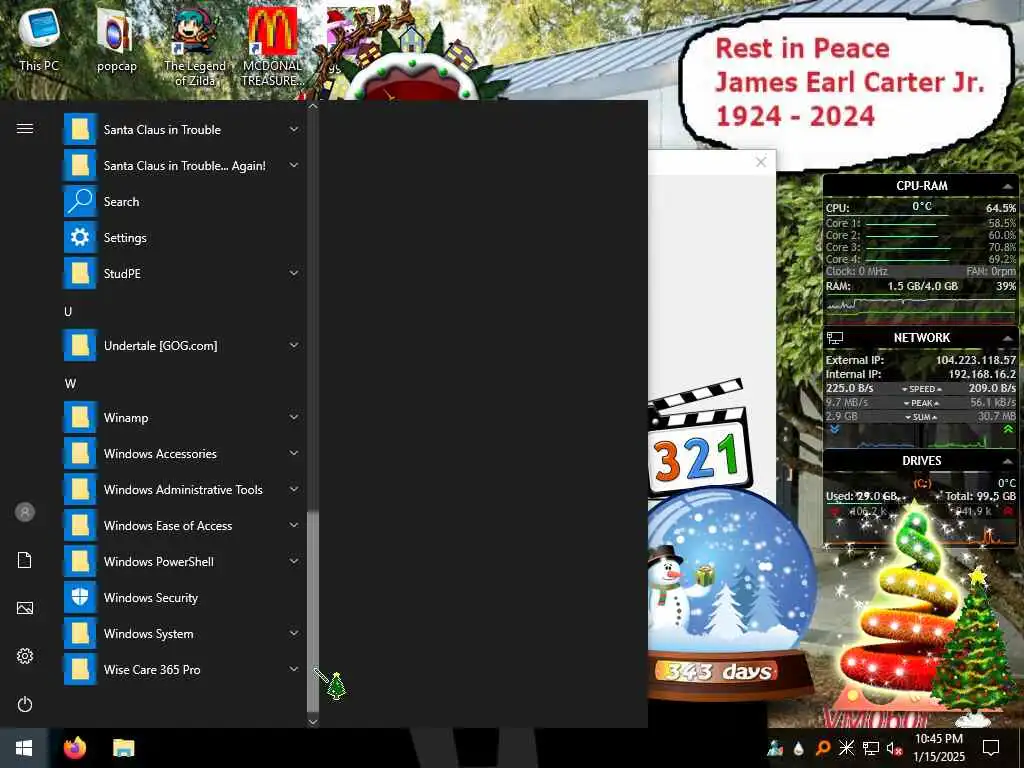Viewport: 1024px width, 768px height.
Task: Launch Firefox from the taskbar
Action: (75, 748)
